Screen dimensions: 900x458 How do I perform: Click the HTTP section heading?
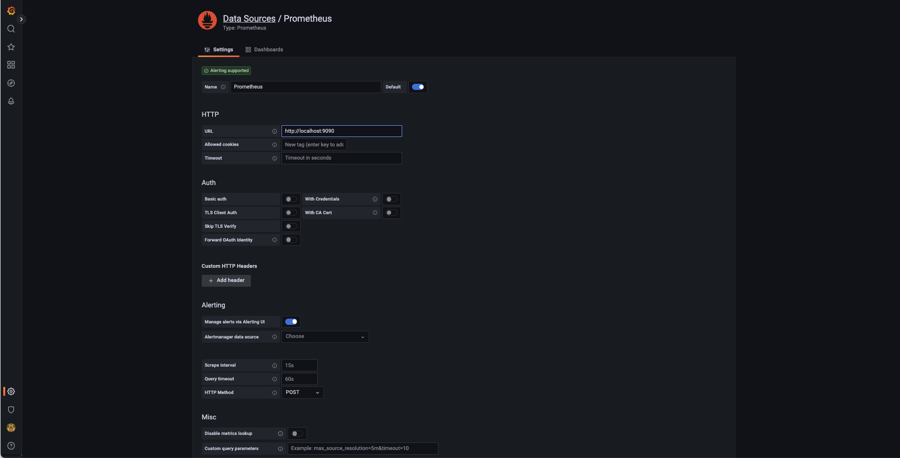pyautogui.click(x=210, y=115)
